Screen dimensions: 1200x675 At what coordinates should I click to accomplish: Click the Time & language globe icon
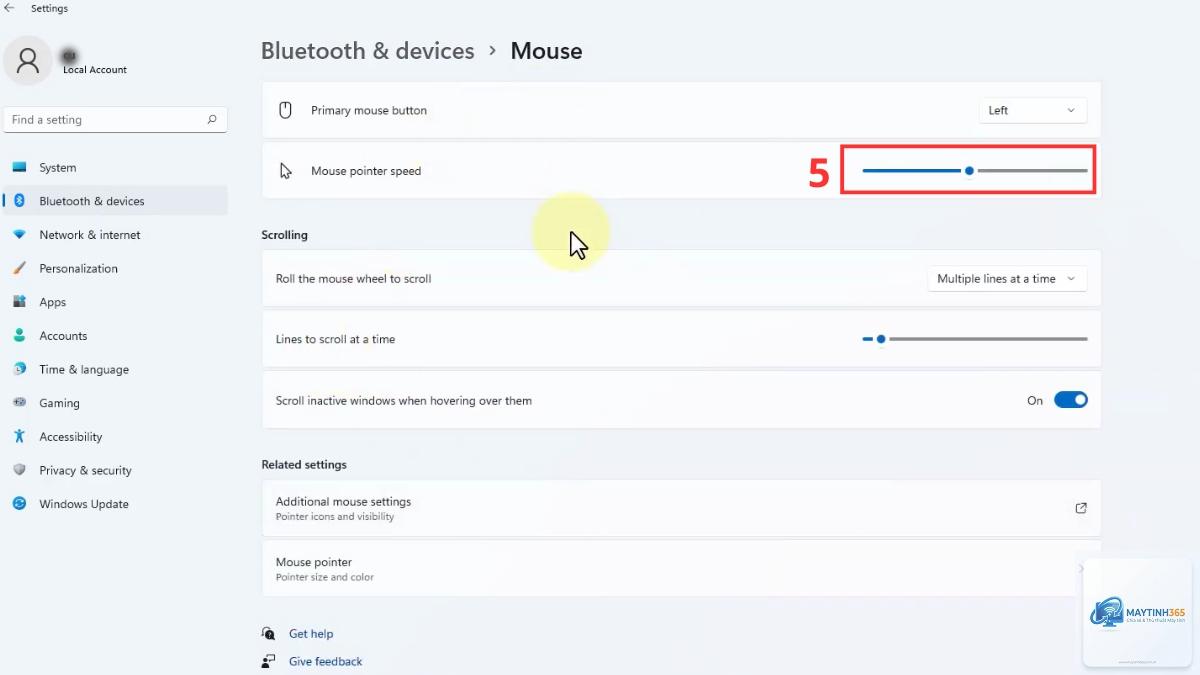click(x=19, y=369)
